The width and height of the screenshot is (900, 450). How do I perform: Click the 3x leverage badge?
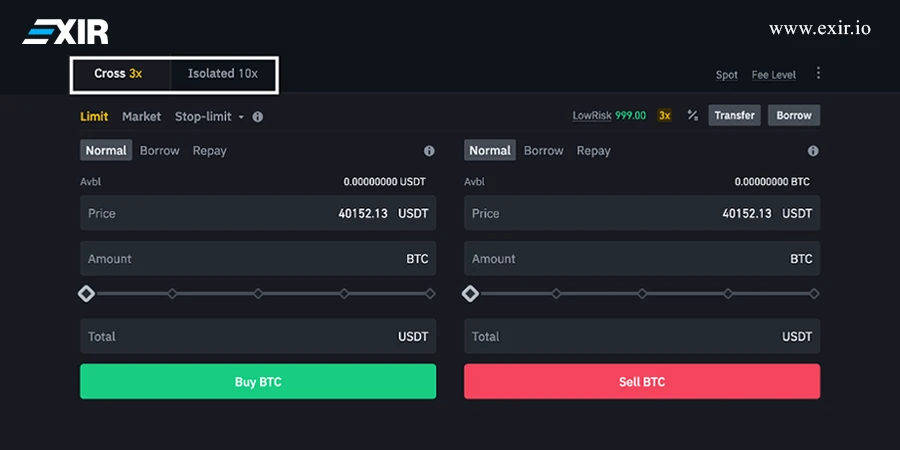[665, 115]
